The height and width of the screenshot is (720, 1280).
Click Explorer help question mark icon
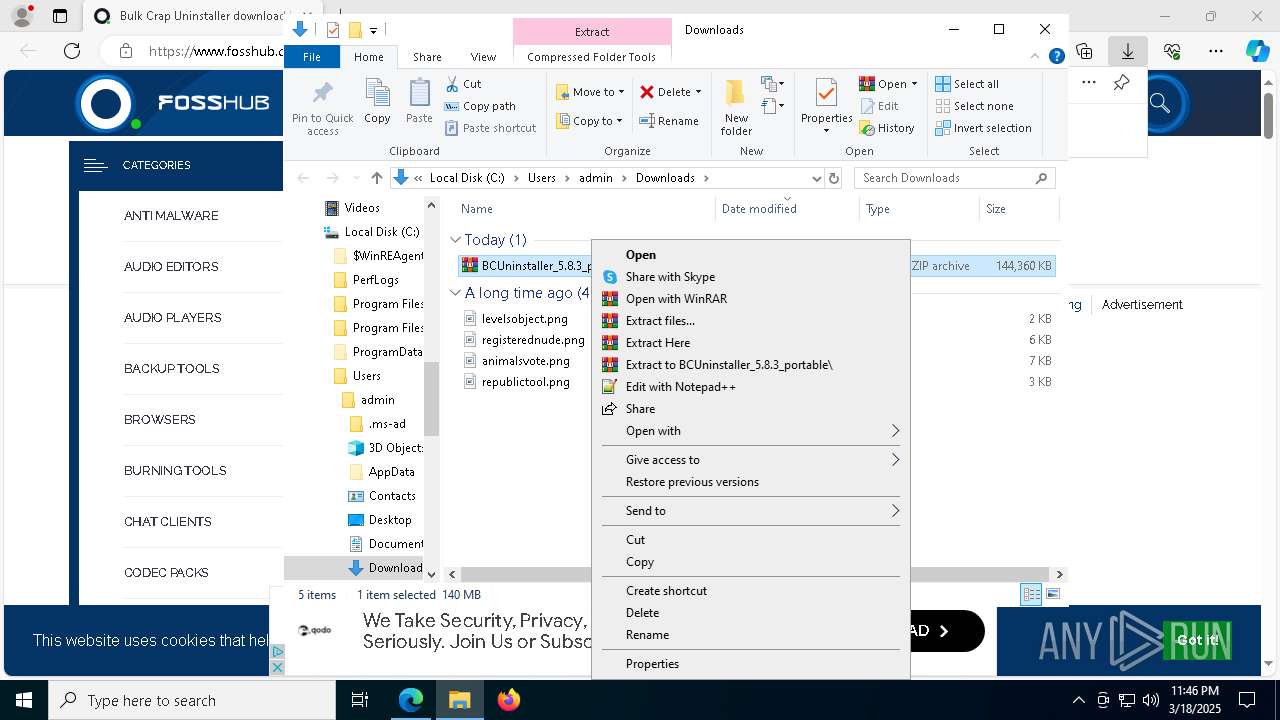coord(1056,57)
